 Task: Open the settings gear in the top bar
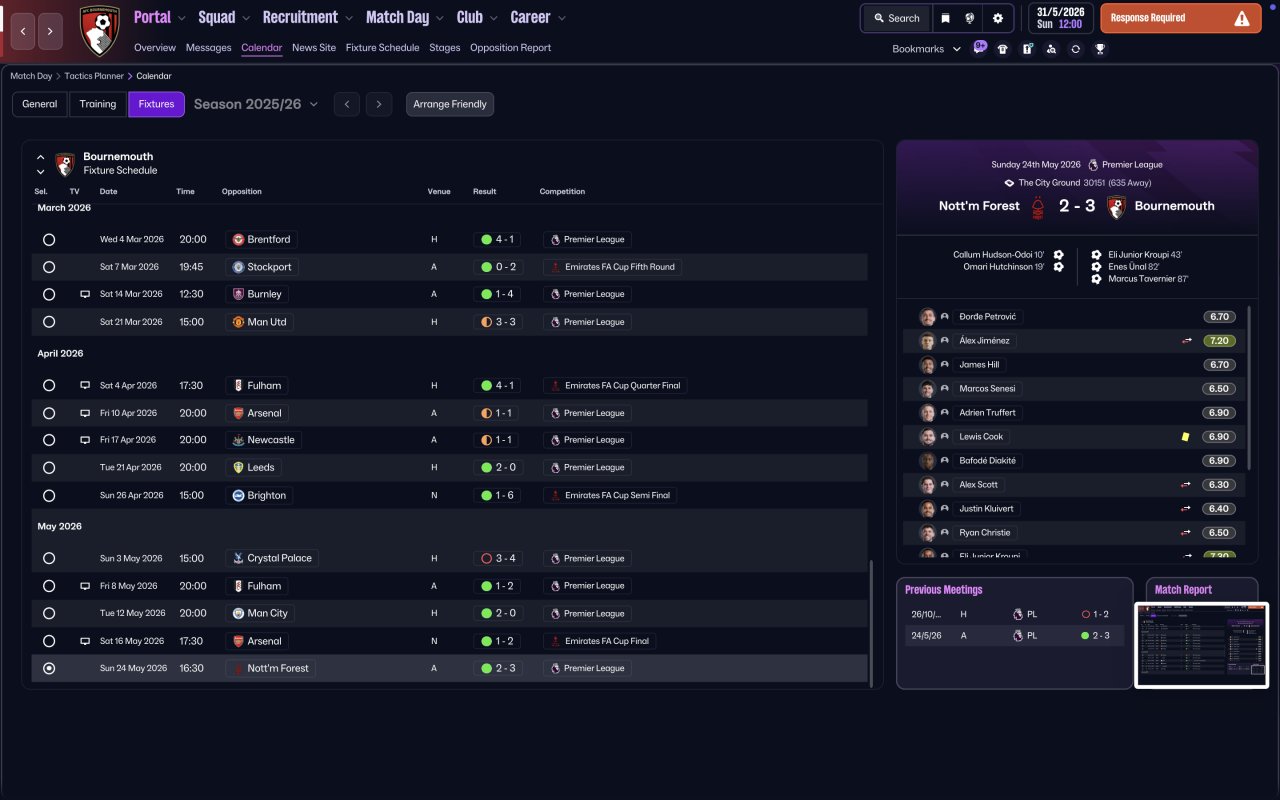(x=998, y=18)
